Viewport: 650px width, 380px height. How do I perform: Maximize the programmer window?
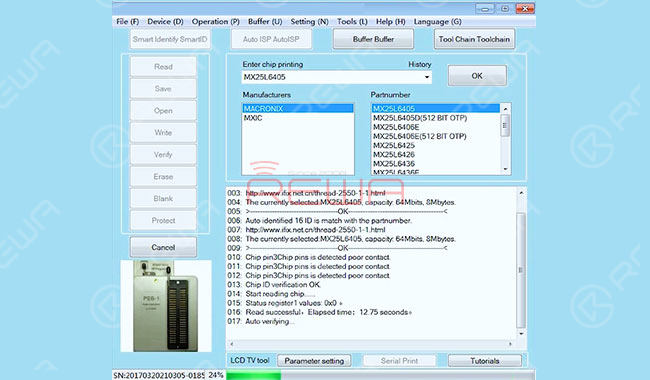point(504,8)
